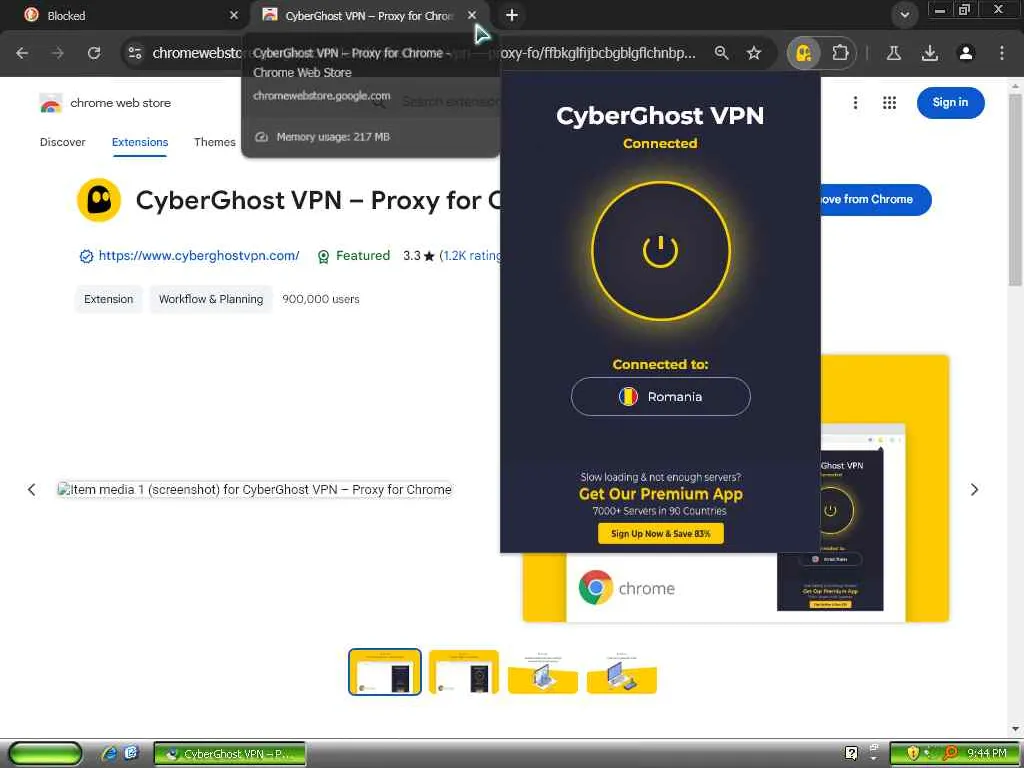Go to the Discover tab
Screen dimensions: 1024x768
coord(63,142)
